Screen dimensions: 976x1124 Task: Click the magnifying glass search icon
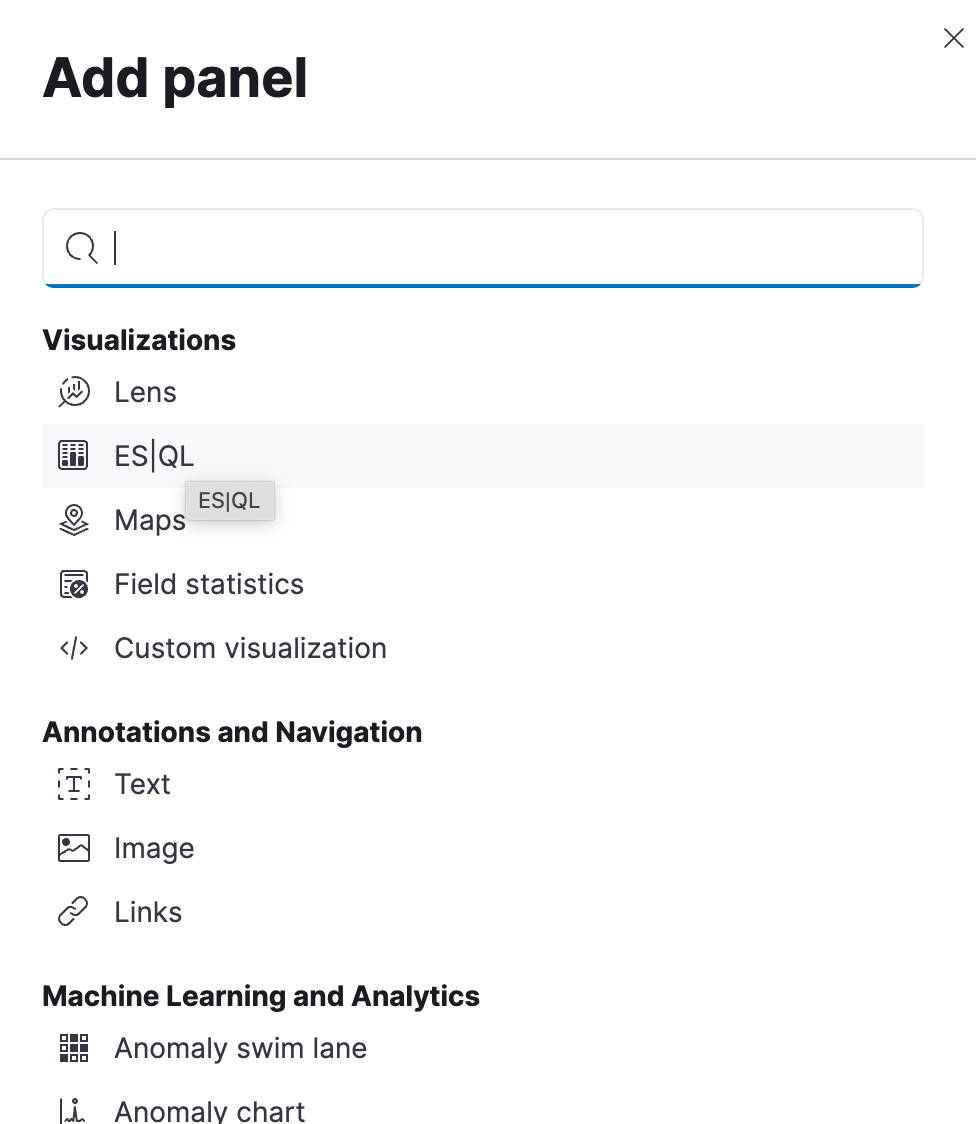81,248
